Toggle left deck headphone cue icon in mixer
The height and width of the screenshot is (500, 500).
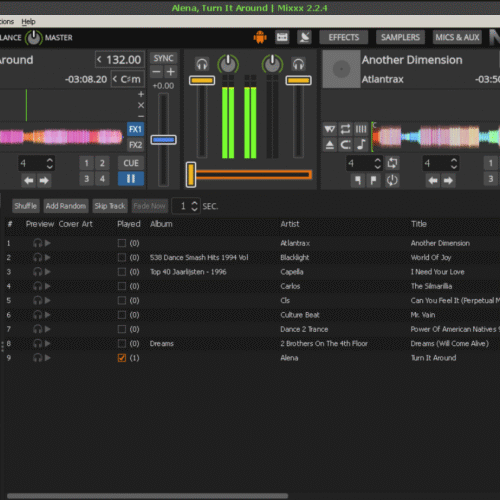coord(202,64)
